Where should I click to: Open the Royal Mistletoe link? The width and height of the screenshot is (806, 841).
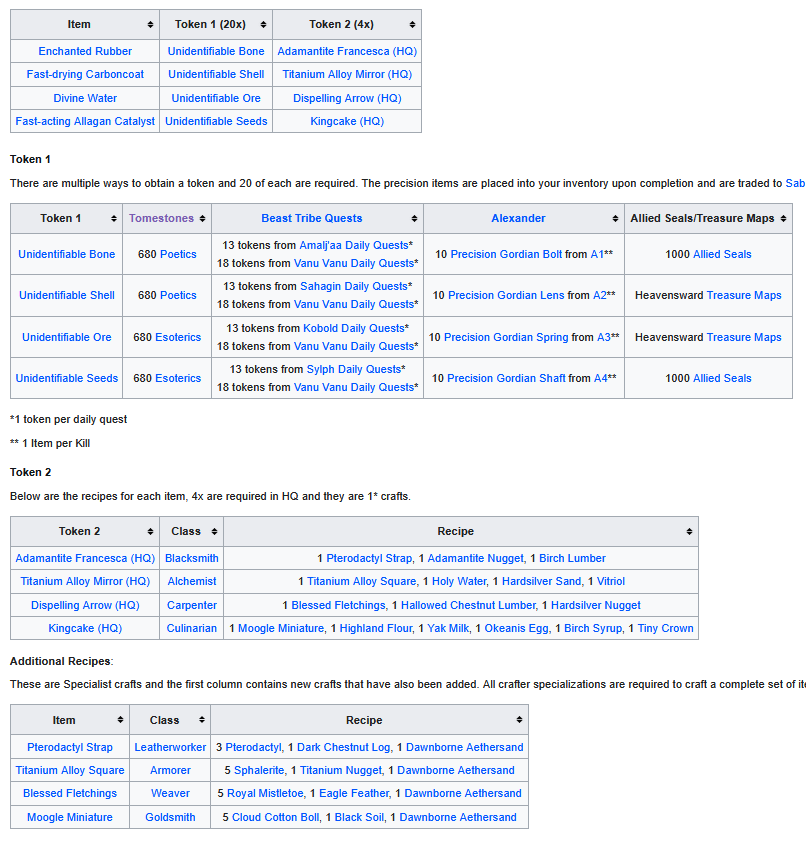click(265, 794)
